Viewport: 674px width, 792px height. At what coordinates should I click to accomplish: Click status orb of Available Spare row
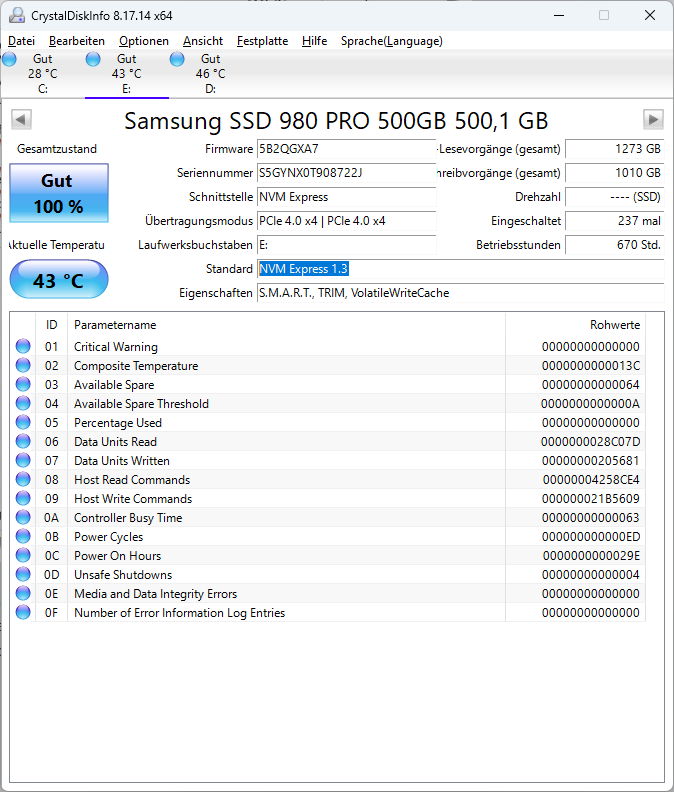click(x=23, y=384)
